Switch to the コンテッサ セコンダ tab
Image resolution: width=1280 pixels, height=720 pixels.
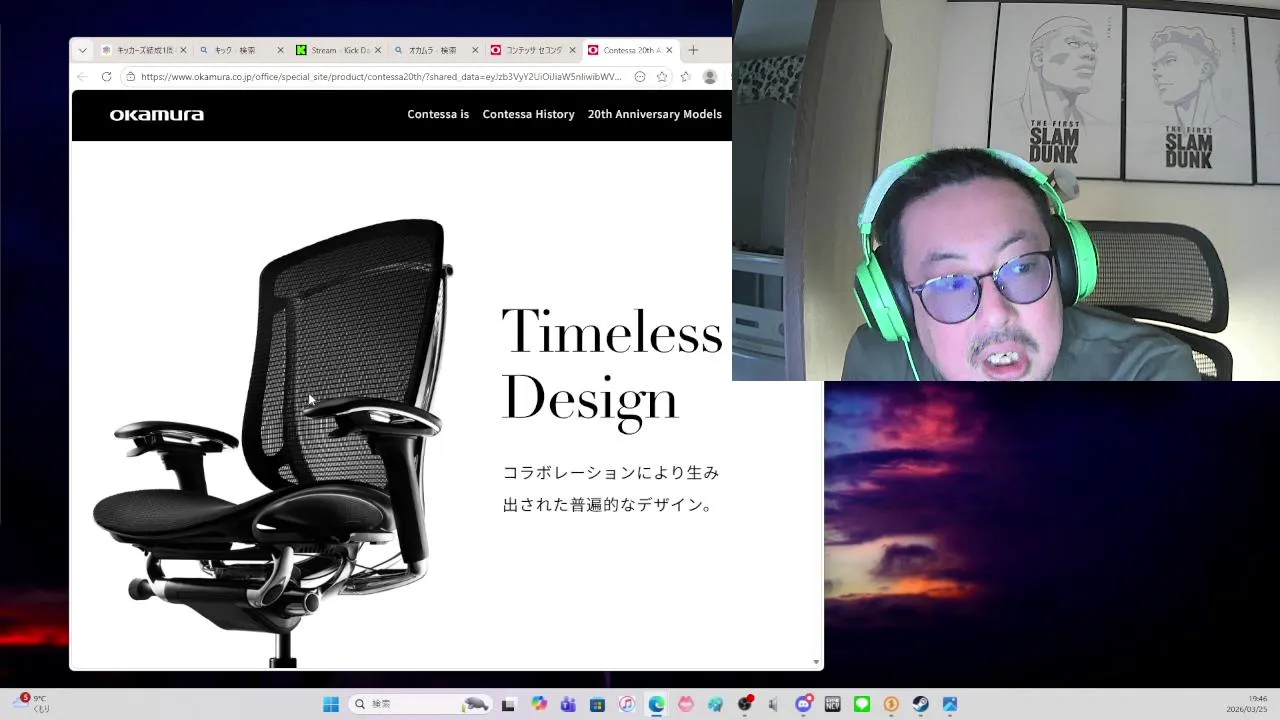pyautogui.click(x=532, y=50)
